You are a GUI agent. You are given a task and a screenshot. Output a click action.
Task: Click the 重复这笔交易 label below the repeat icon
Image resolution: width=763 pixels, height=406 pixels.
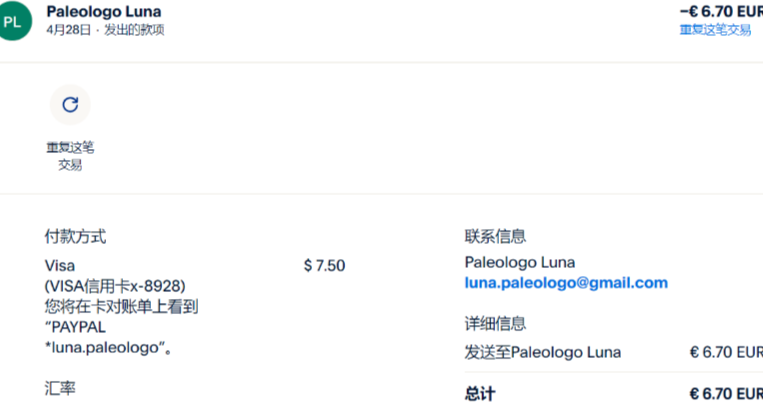[x=70, y=156]
